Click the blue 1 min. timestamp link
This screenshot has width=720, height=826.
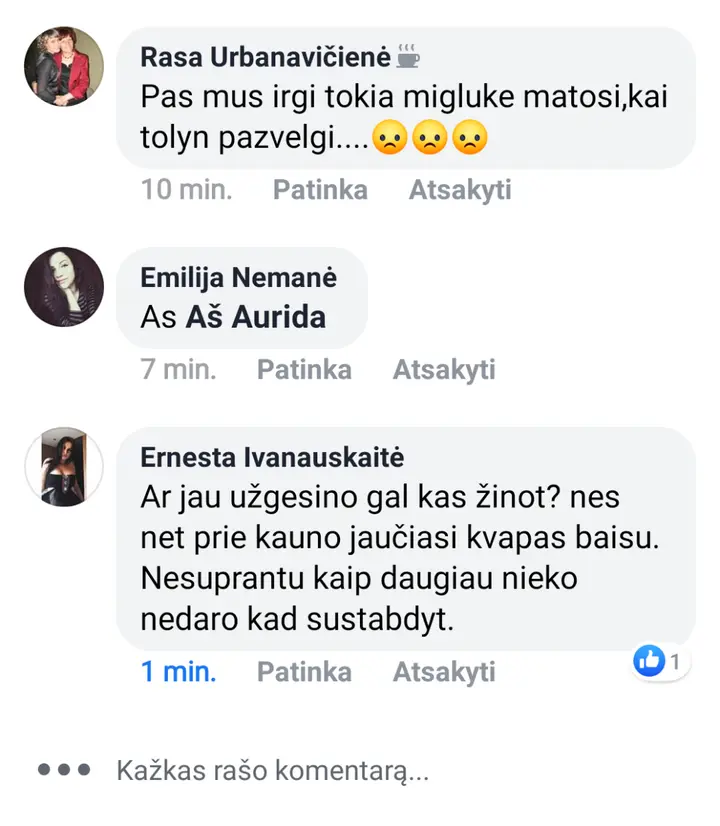[x=179, y=672]
